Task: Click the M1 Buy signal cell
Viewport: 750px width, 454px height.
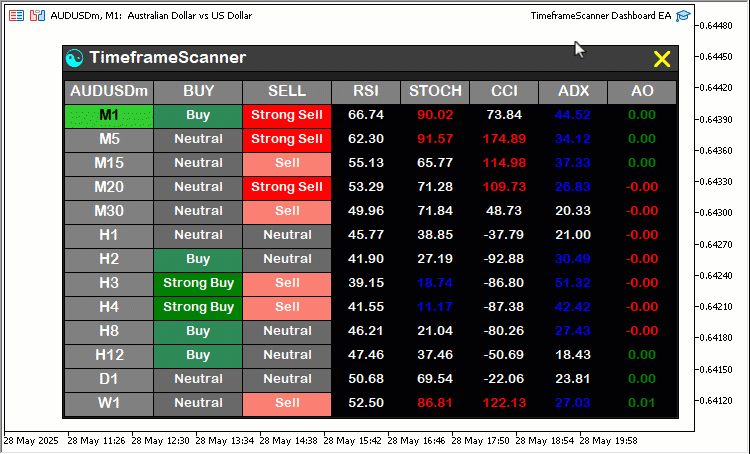Action: click(x=198, y=116)
